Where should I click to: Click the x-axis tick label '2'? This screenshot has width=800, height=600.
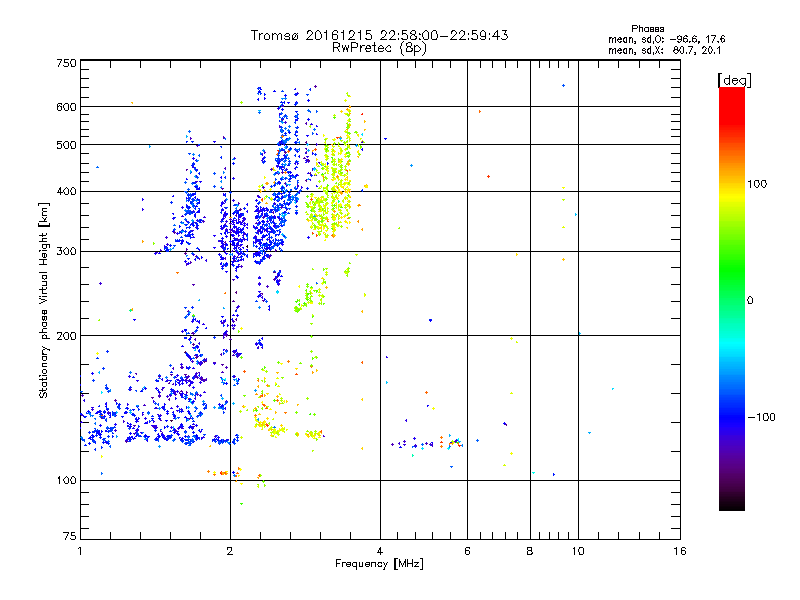pos(230,551)
